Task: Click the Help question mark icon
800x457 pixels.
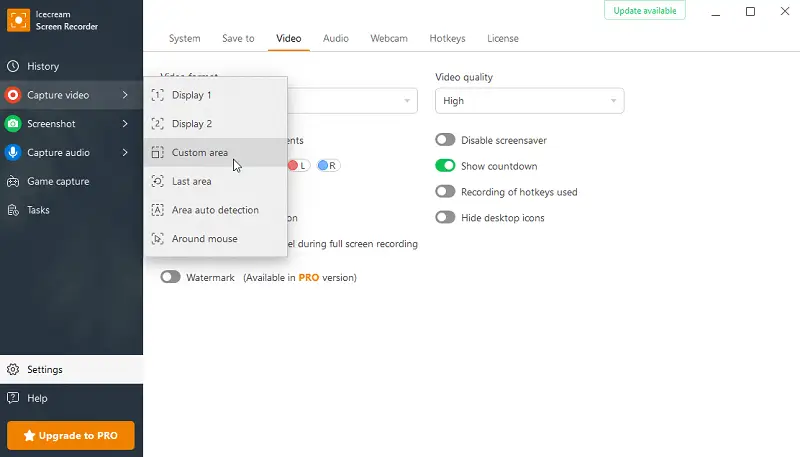Action: pos(13,398)
